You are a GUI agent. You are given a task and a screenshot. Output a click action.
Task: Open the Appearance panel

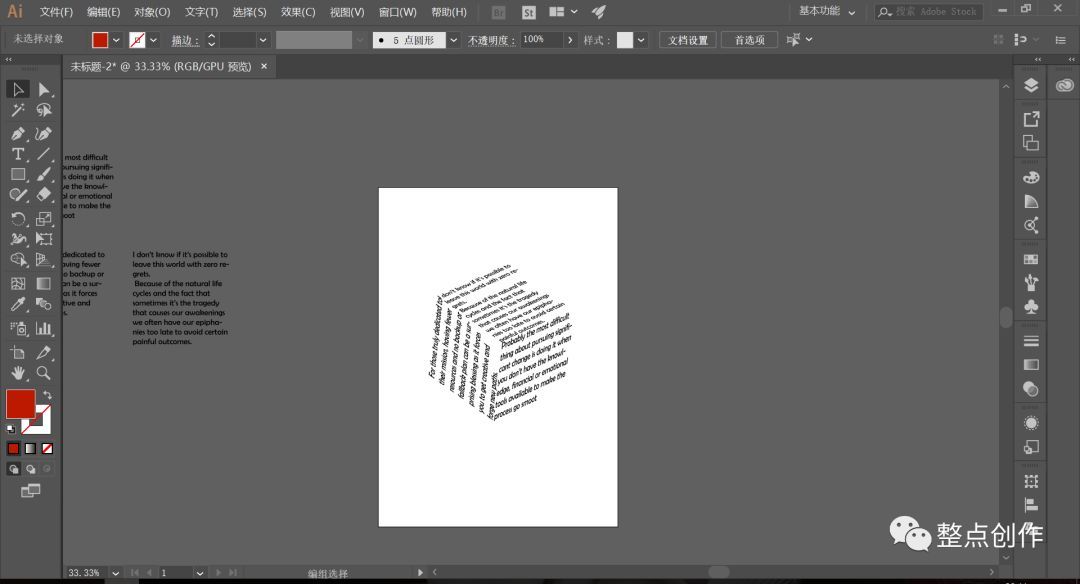pyautogui.click(x=1031, y=423)
